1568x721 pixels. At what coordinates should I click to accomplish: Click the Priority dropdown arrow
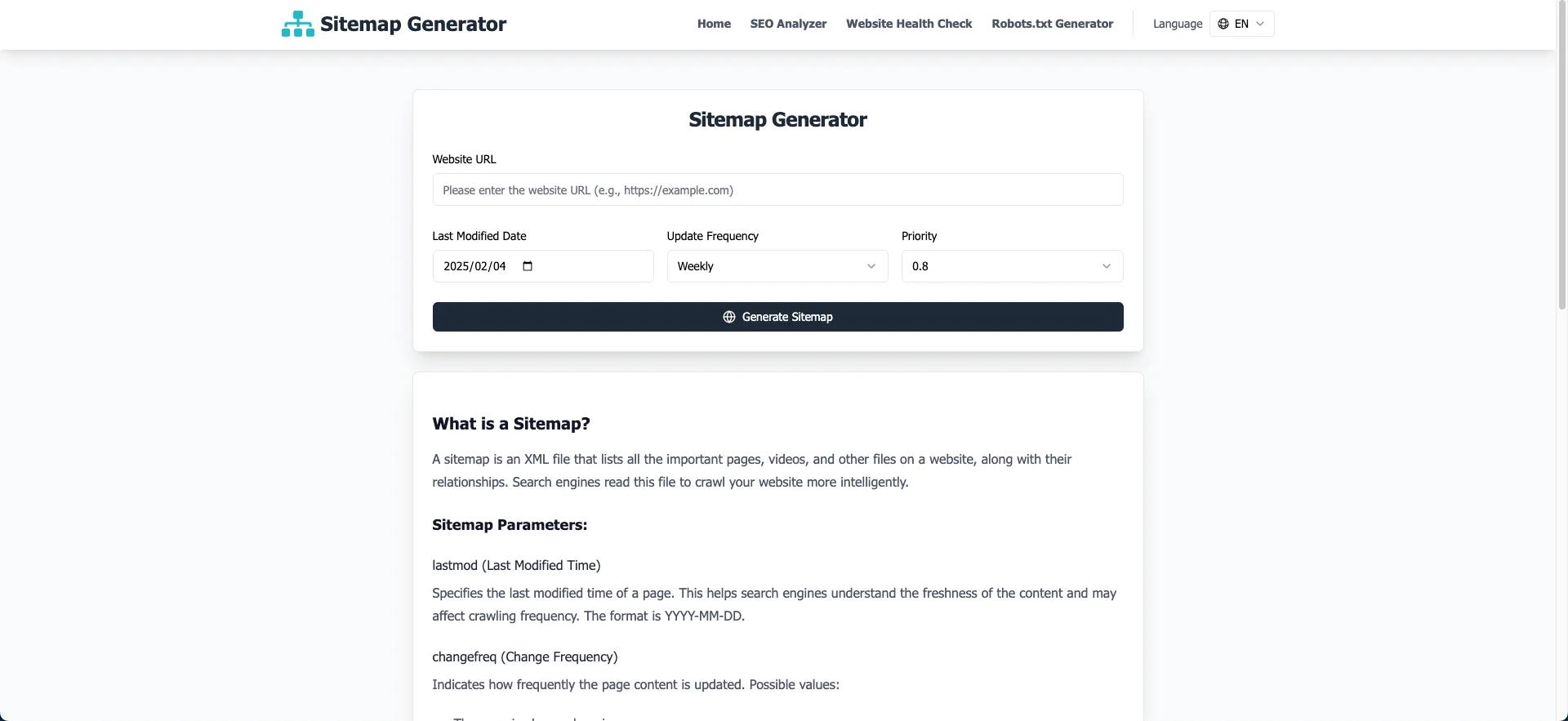click(x=1107, y=265)
